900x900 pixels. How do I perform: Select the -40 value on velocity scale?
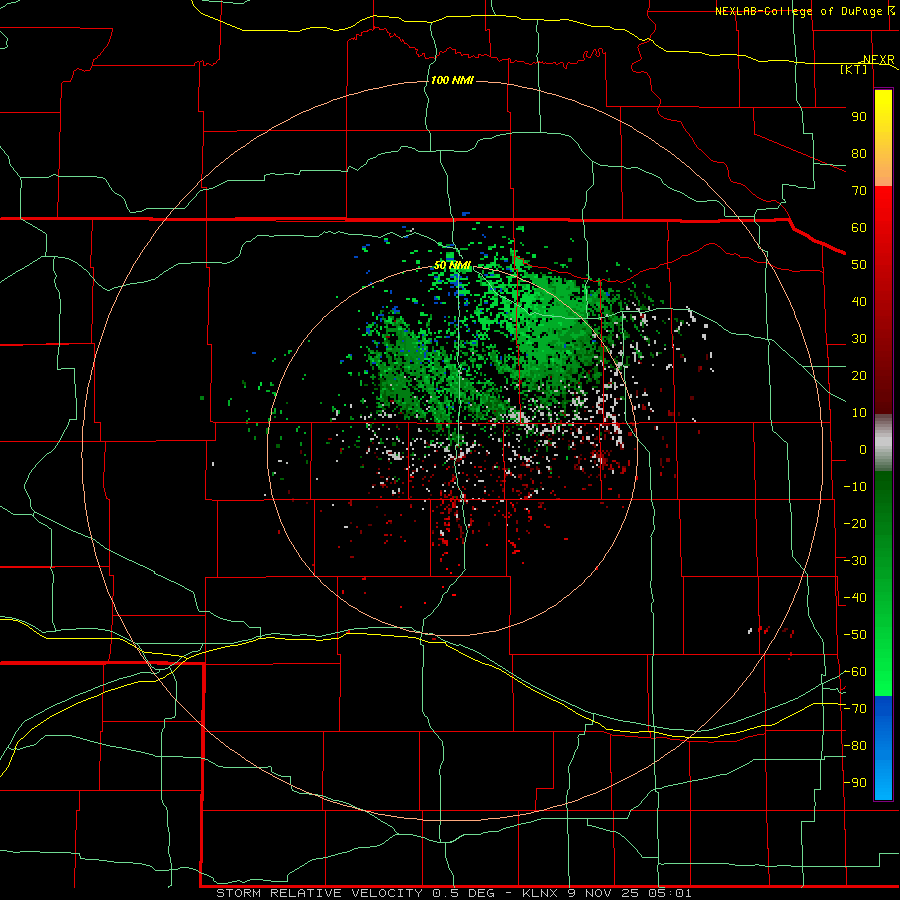coord(855,598)
